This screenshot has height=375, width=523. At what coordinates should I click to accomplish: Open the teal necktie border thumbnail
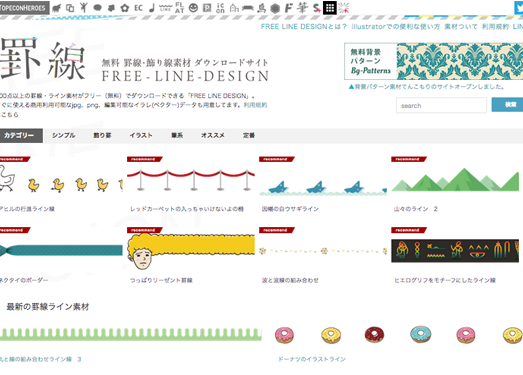click(61, 250)
